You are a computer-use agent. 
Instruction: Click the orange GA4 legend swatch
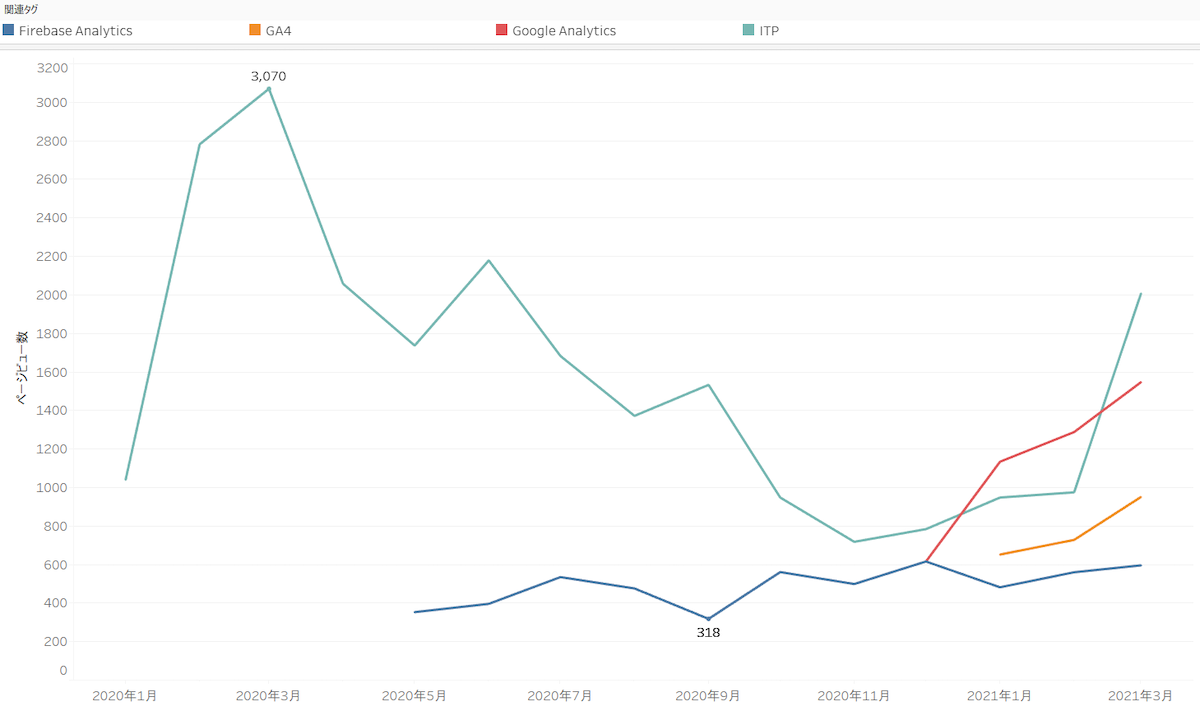click(x=255, y=31)
